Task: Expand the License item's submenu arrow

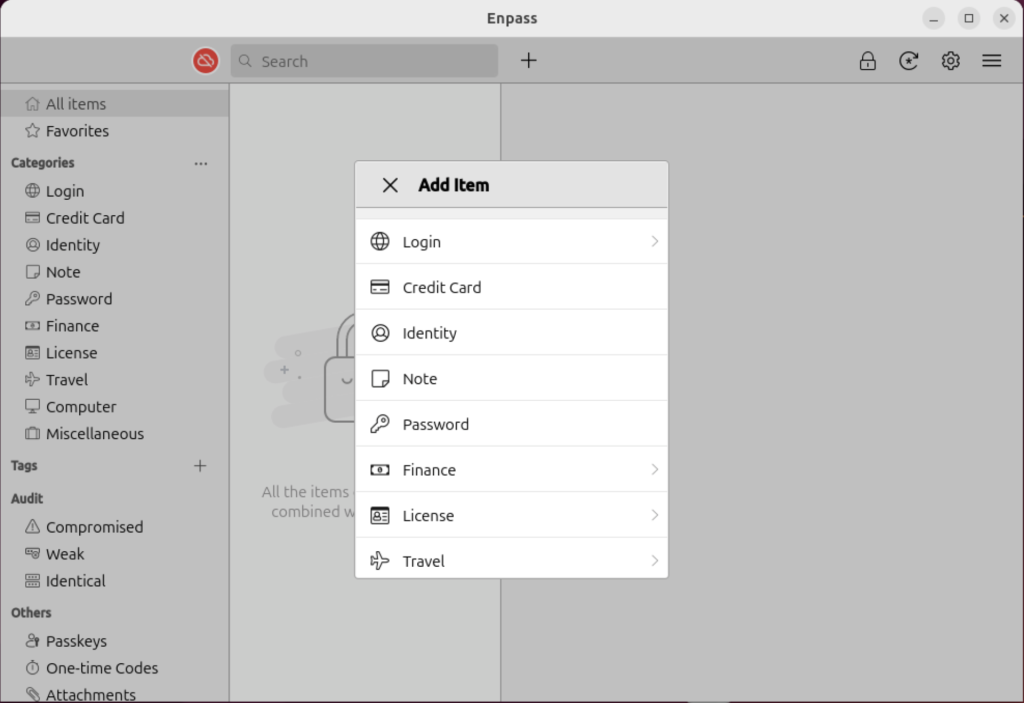Action: coord(654,515)
